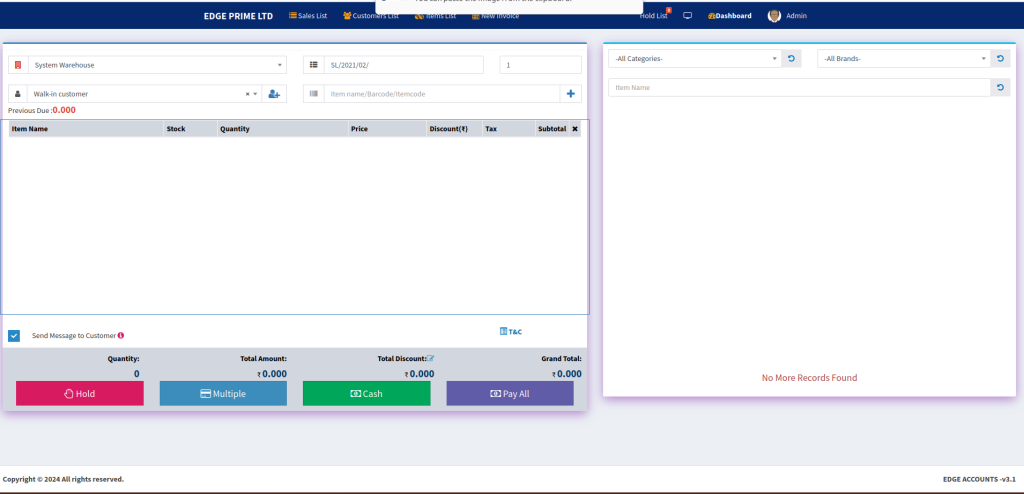This screenshot has height=494, width=1024.
Task: Open the Hold List in the navbar
Action: point(653,16)
